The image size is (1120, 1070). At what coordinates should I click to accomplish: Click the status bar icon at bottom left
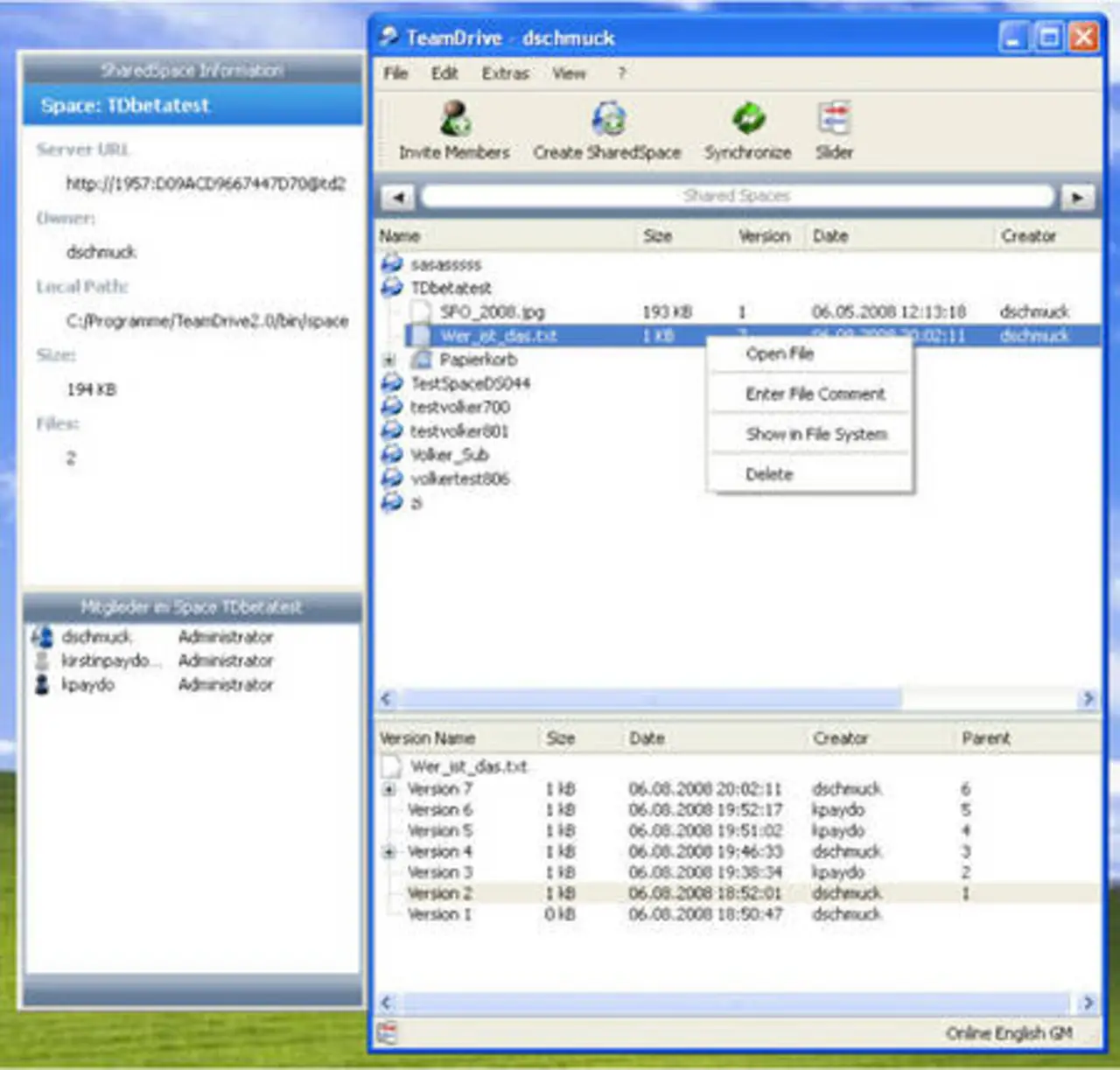pyautogui.click(x=388, y=1032)
